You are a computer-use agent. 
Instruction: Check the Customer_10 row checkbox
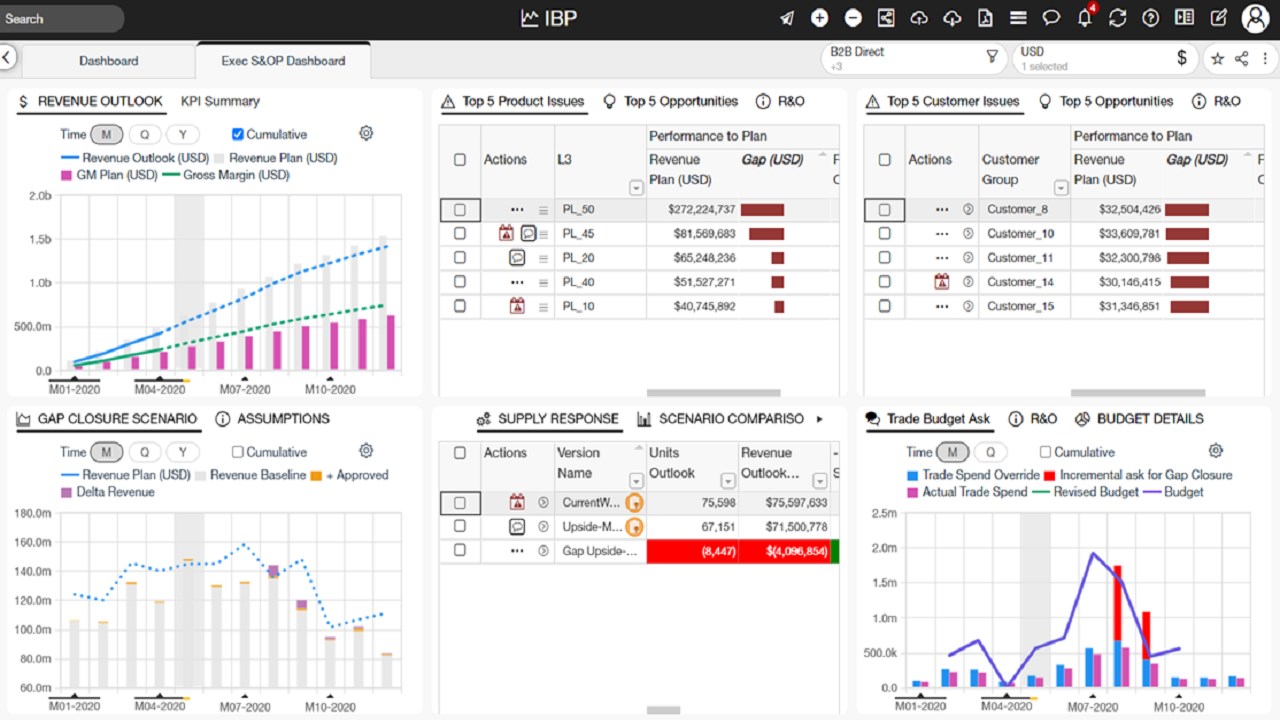pos(885,233)
